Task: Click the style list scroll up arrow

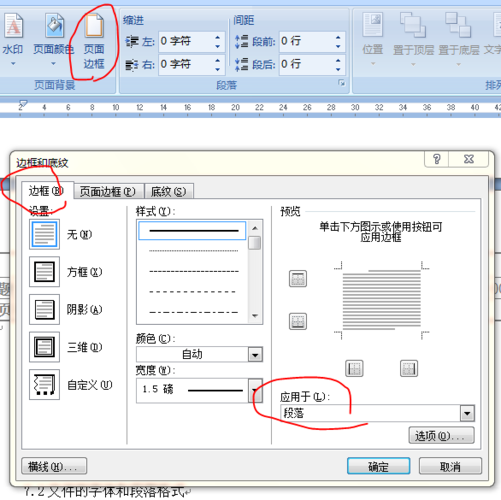Action: (255, 228)
